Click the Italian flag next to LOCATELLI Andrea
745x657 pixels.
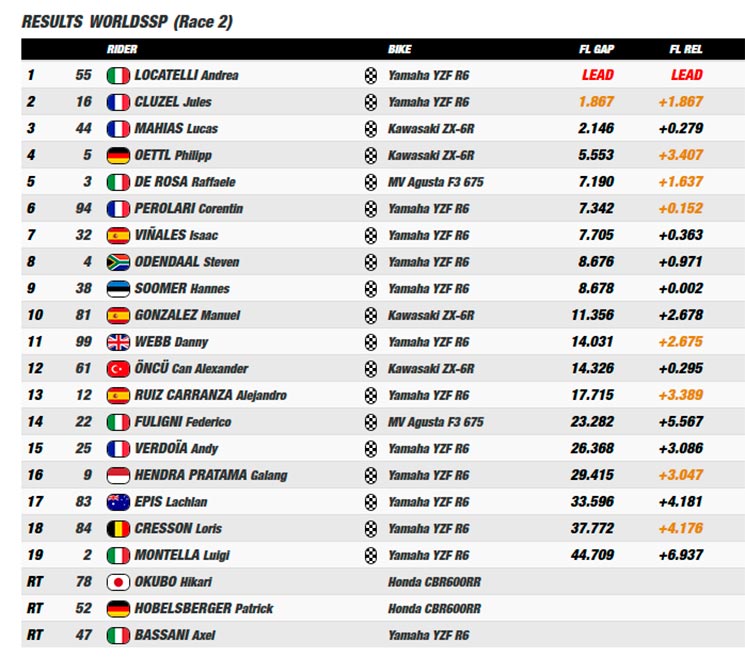click(118, 76)
